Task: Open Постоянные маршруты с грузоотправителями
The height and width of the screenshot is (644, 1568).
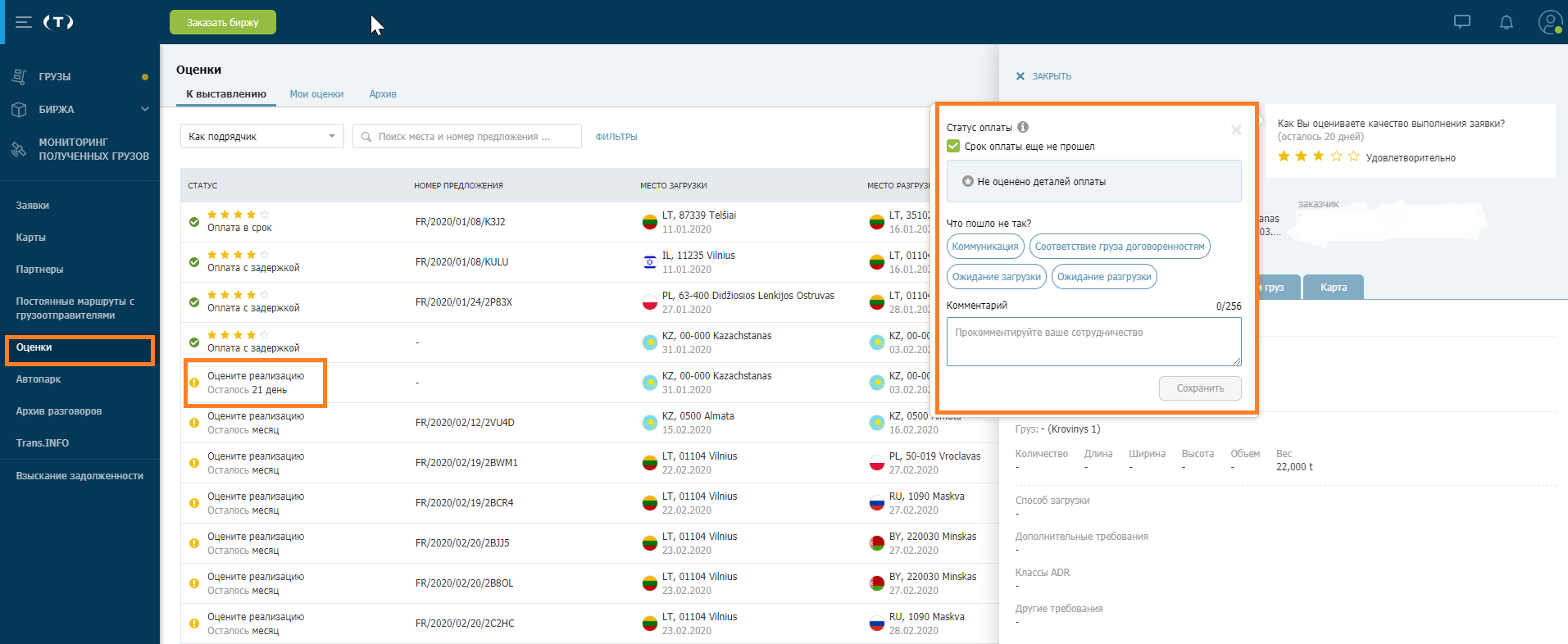Action: tap(75, 308)
